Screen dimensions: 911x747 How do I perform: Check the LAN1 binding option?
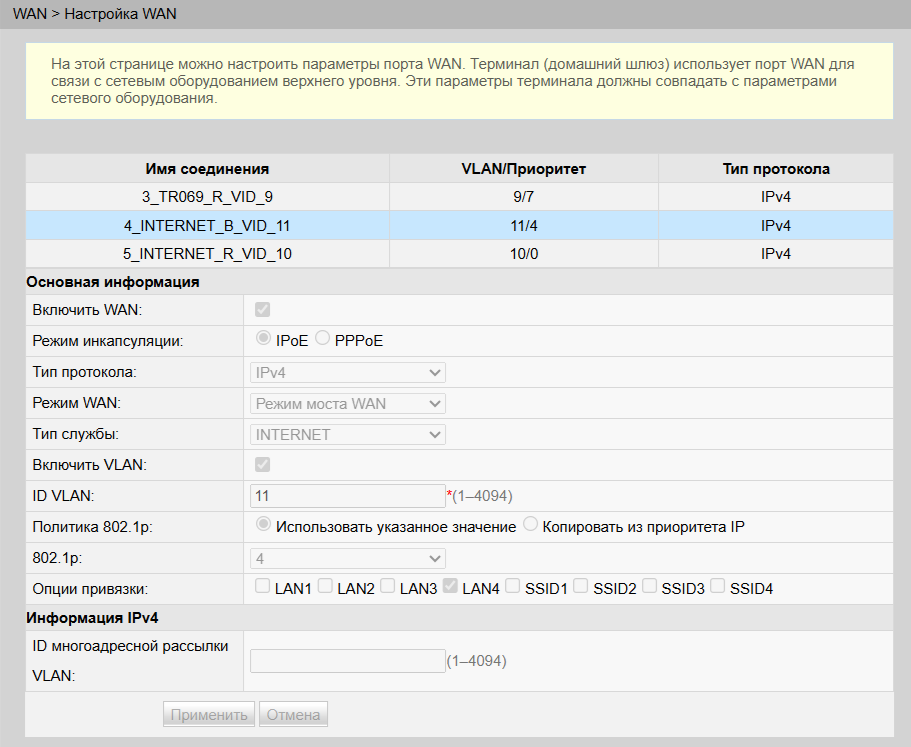coord(262,586)
